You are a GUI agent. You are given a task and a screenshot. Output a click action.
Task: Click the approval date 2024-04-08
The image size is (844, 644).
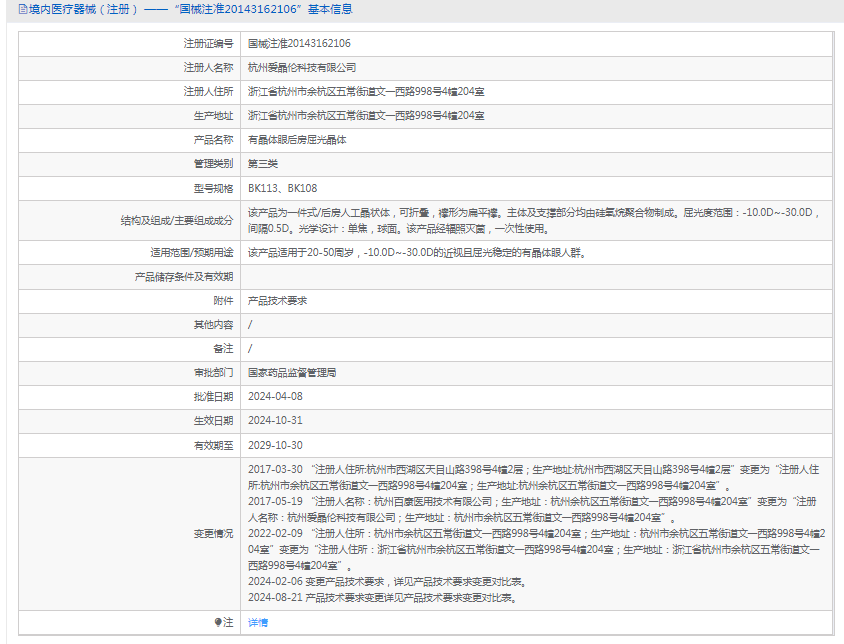pyautogui.click(x=275, y=396)
